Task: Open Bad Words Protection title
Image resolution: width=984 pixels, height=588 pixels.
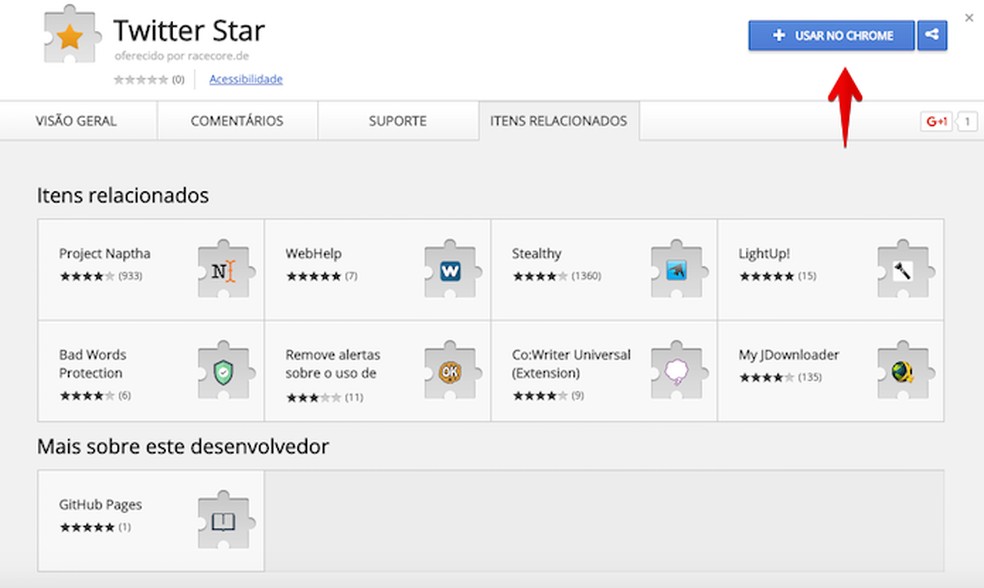Action: (x=93, y=364)
